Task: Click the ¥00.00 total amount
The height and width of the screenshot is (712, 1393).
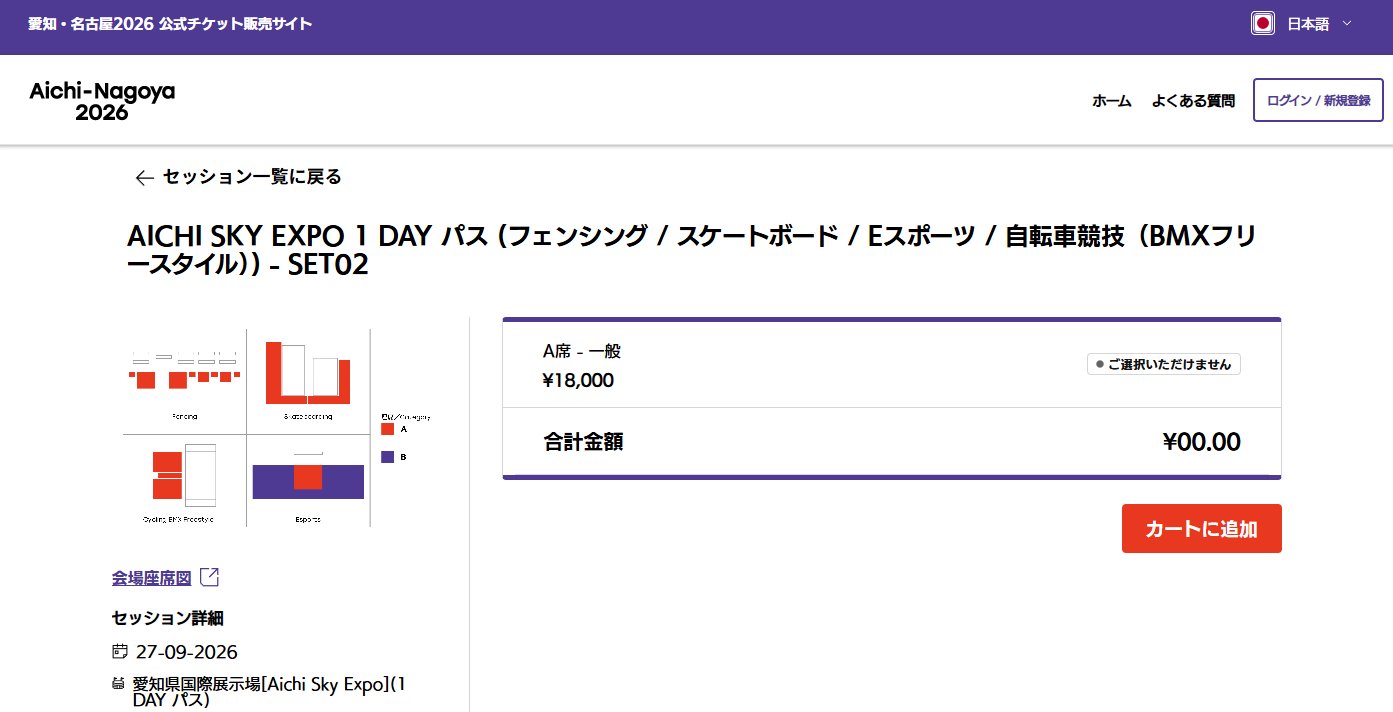Action: [1201, 442]
